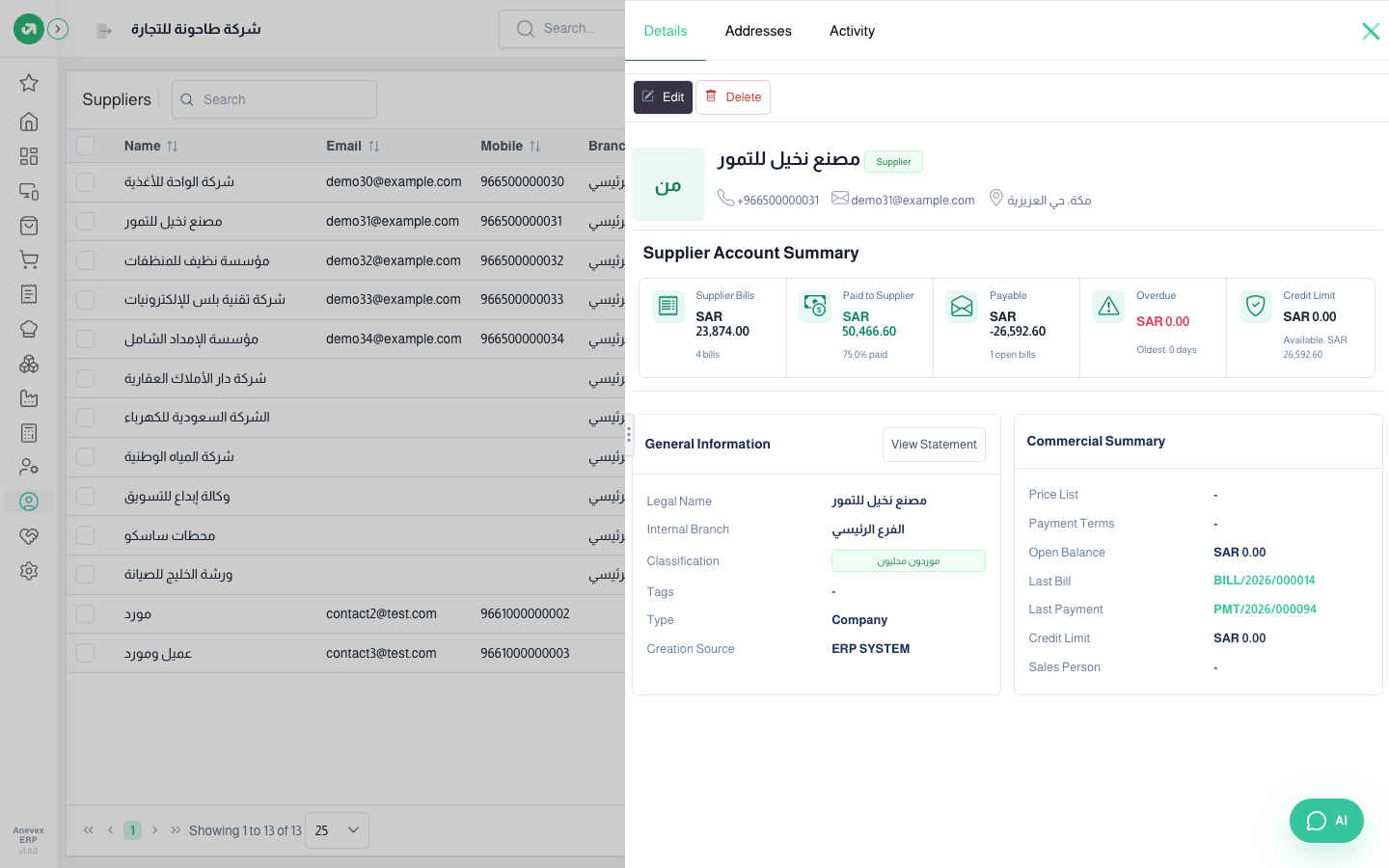Open the favorites star in the sidebar
Viewport: 1389px width, 868px height.
(x=29, y=83)
